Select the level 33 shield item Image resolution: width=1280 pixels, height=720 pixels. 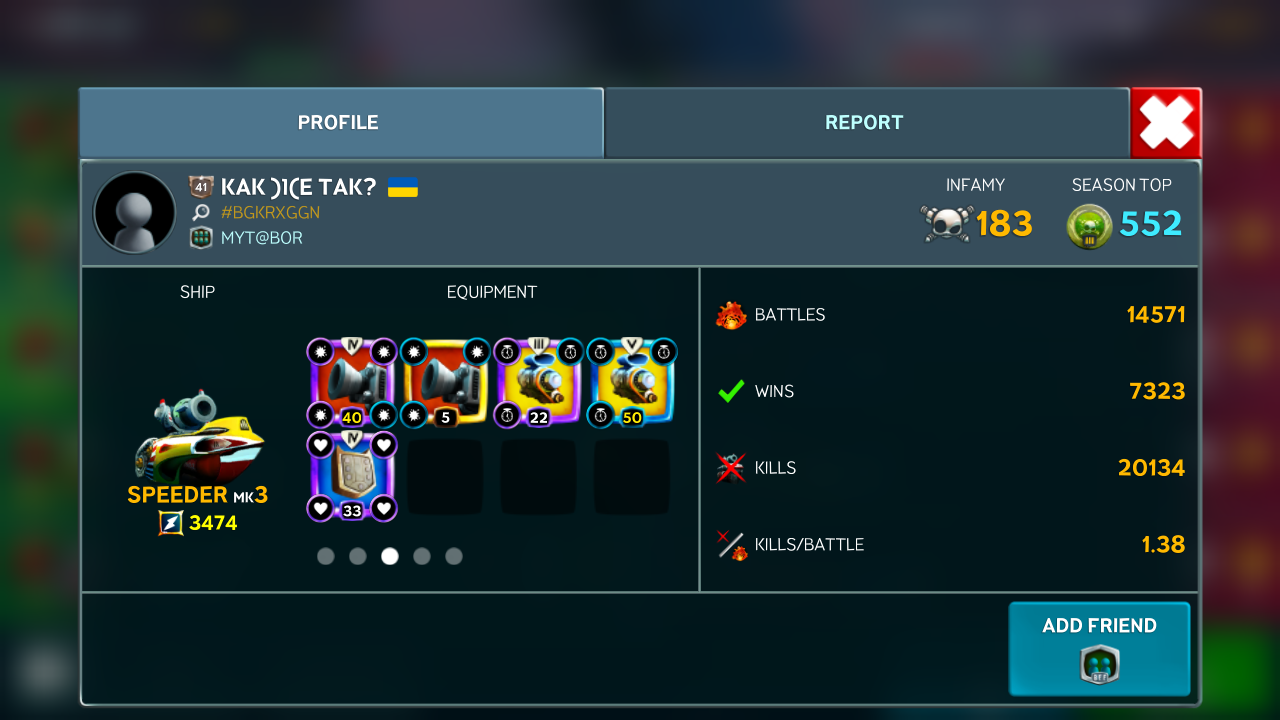pyautogui.click(x=352, y=476)
